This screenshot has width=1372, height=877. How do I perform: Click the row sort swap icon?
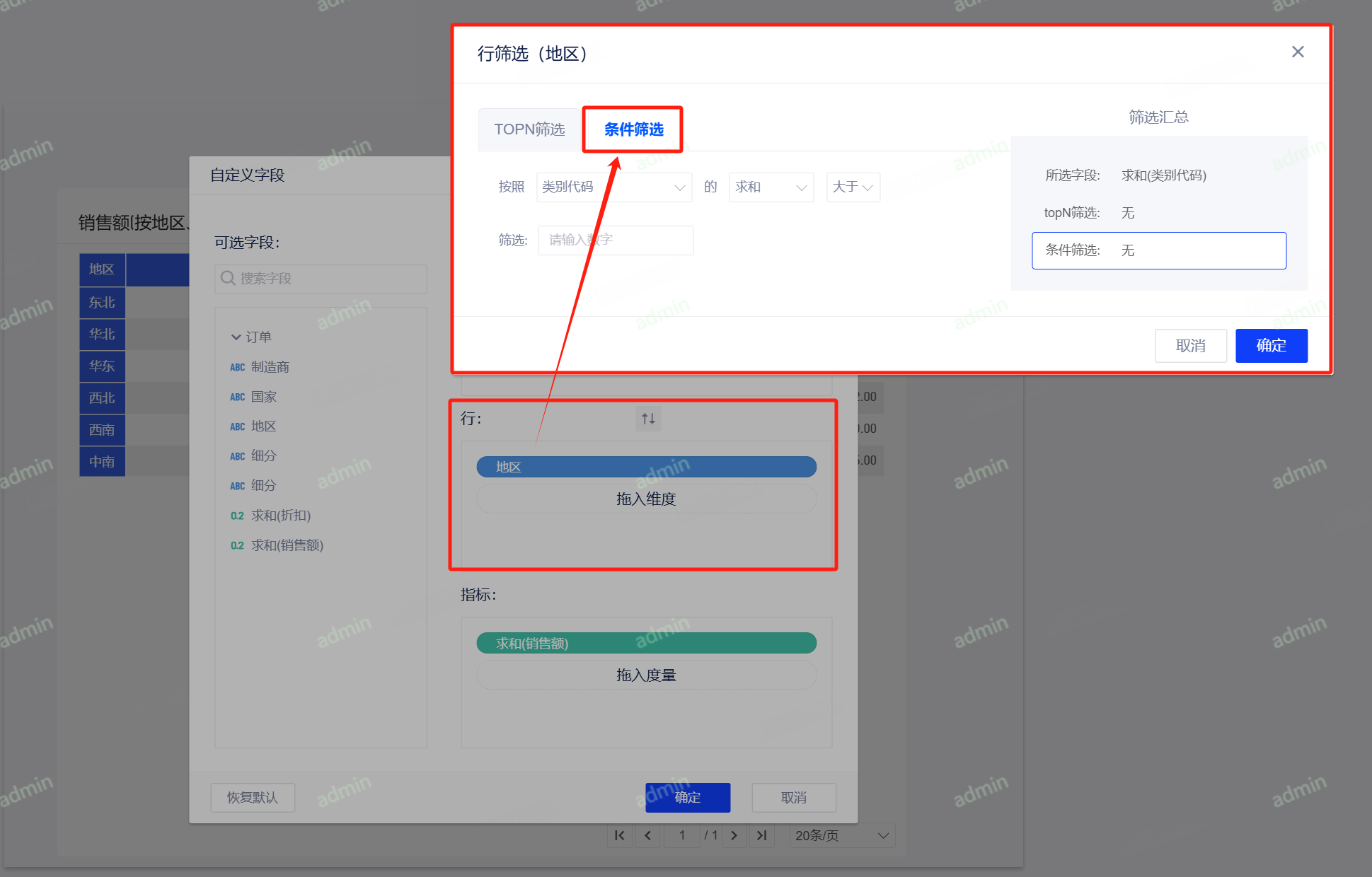pyautogui.click(x=647, y=419)
